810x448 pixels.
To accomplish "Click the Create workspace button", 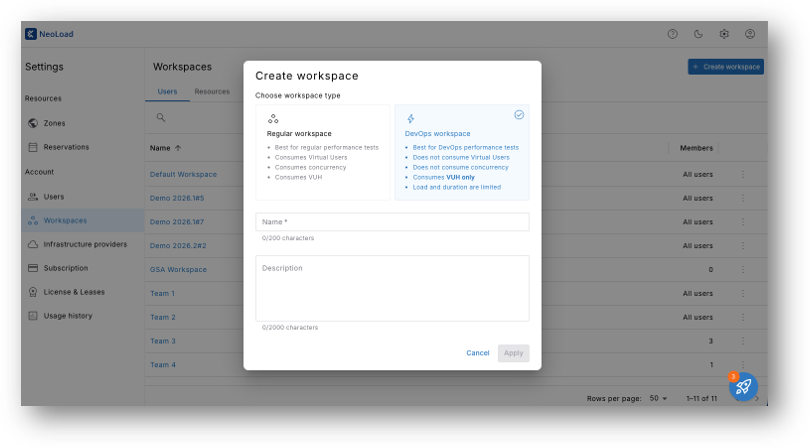I will (x=726, y=67).
